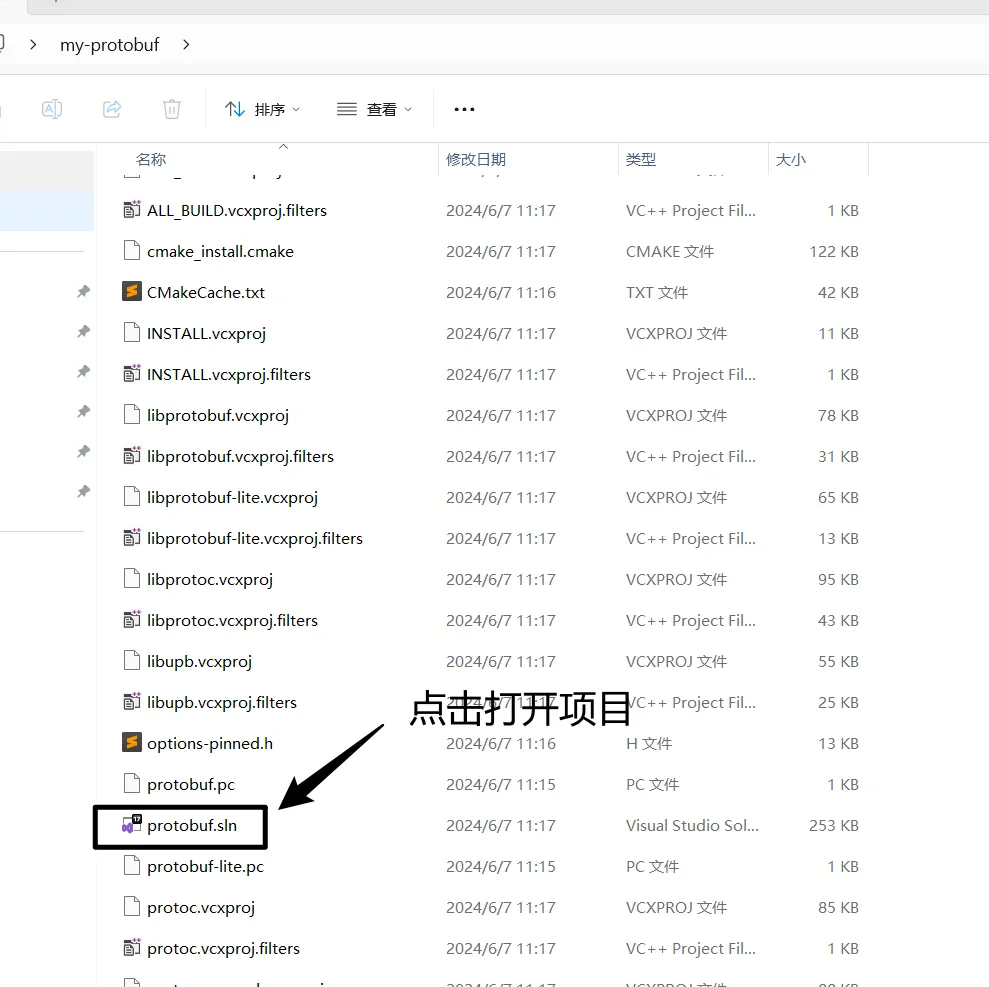Image resolution: width=989 pixels, height=987 pixels.
Task: Select file name protobuf-lite.pc
Action: [205, 867]
